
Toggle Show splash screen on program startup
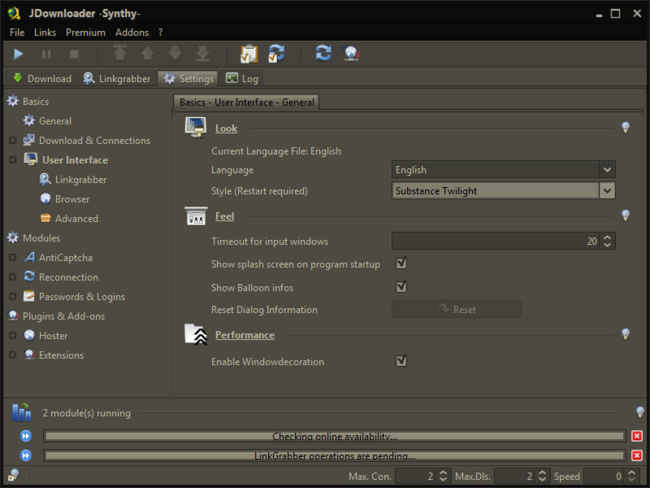pyautogui.click(x=401, y=263)
